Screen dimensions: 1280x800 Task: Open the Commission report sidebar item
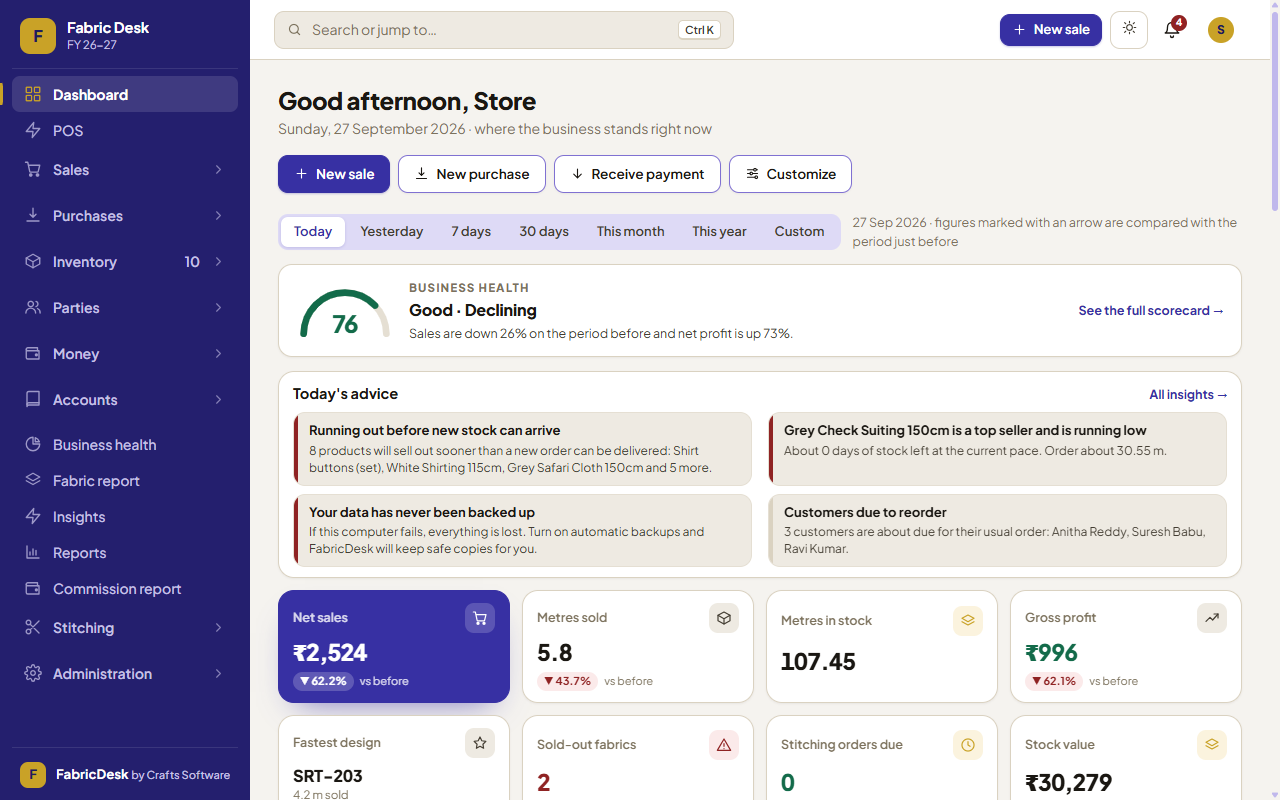[125, 589]
